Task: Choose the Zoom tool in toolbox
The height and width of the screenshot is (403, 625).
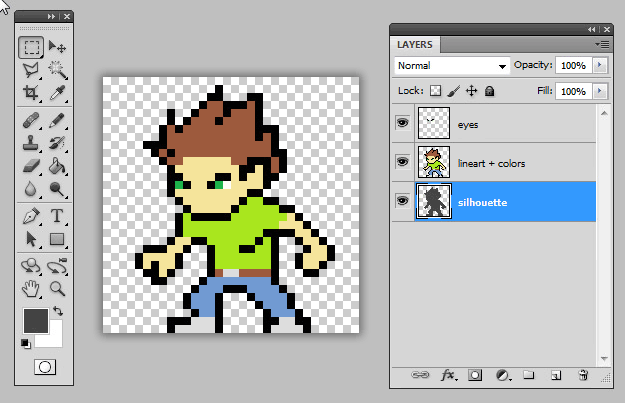Action: [57, 288]
